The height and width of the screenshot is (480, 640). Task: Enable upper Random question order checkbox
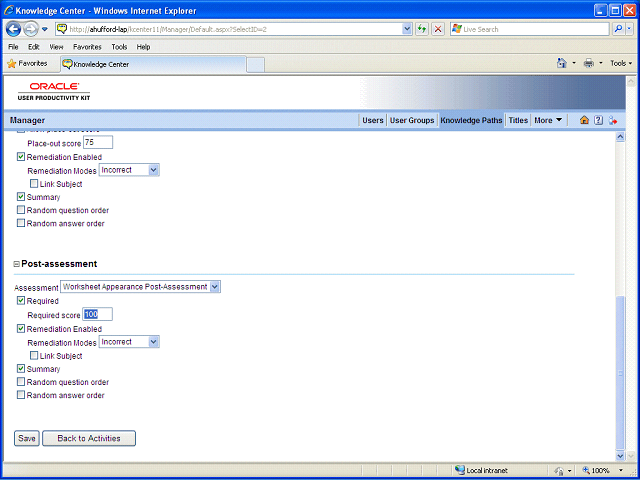(21, 210)
